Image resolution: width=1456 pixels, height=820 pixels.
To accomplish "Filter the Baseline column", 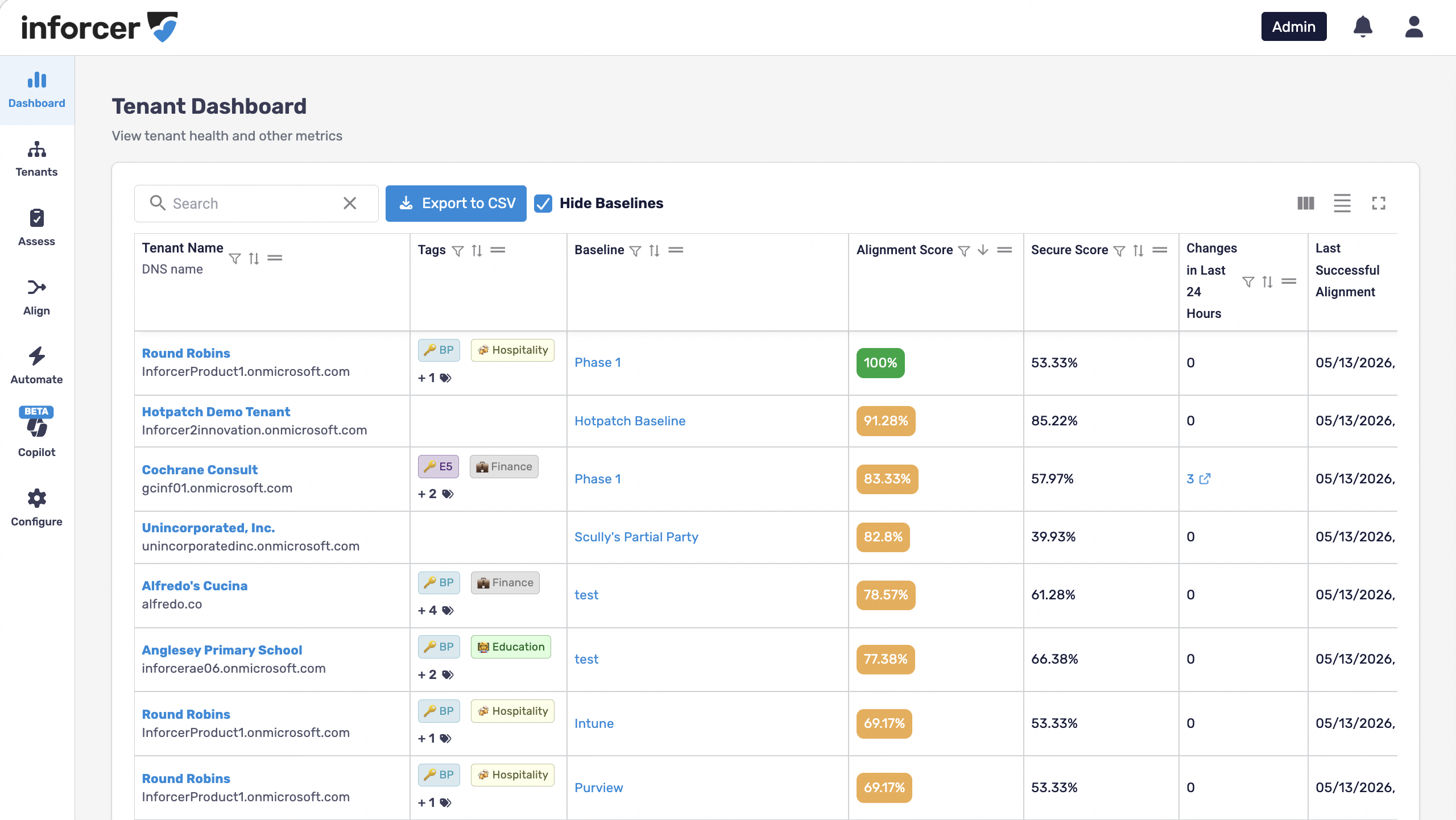I will pyautogui.click(x=635, y=251).
